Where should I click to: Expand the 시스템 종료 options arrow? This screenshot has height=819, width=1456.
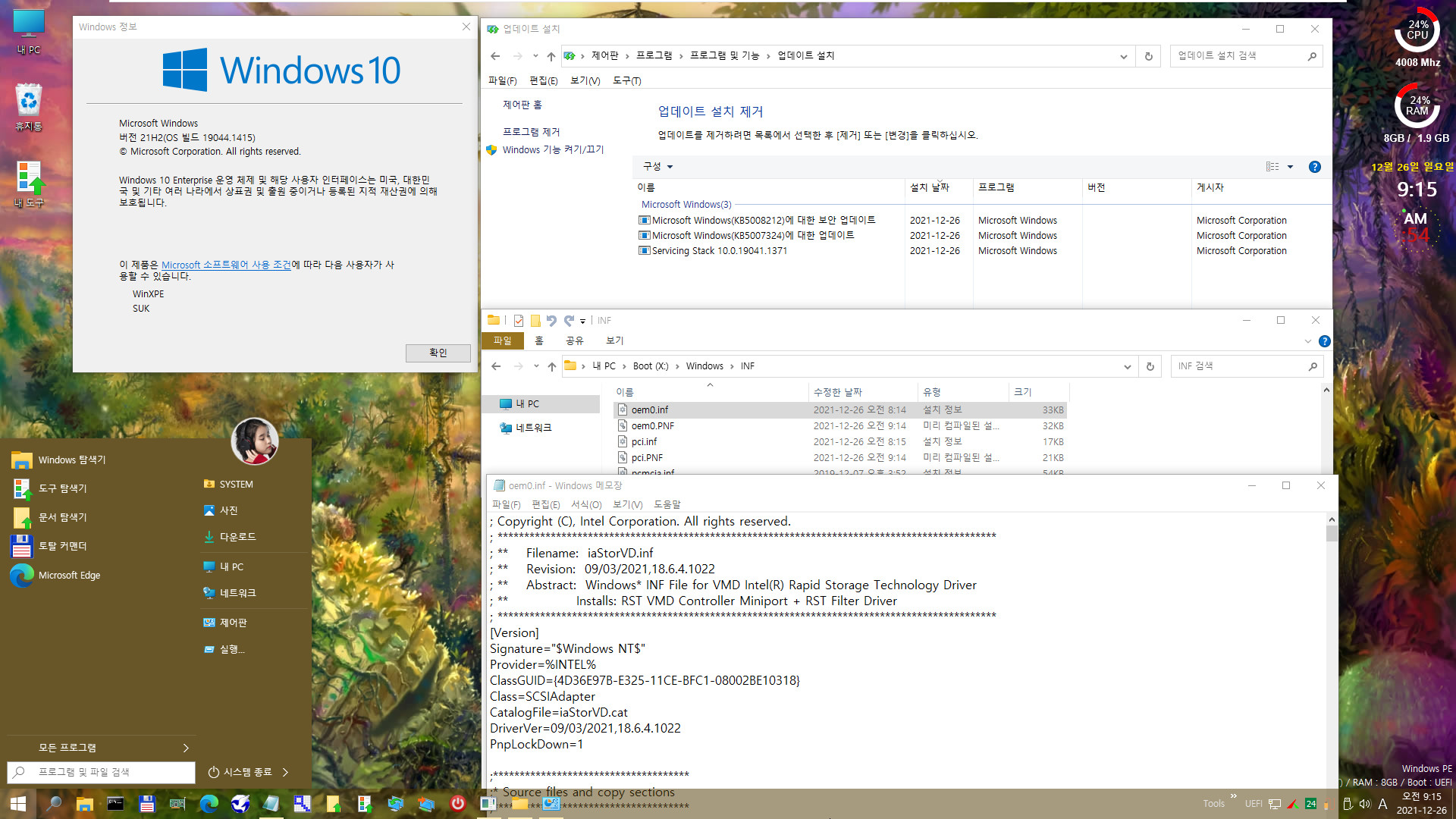tap(285, 772)
